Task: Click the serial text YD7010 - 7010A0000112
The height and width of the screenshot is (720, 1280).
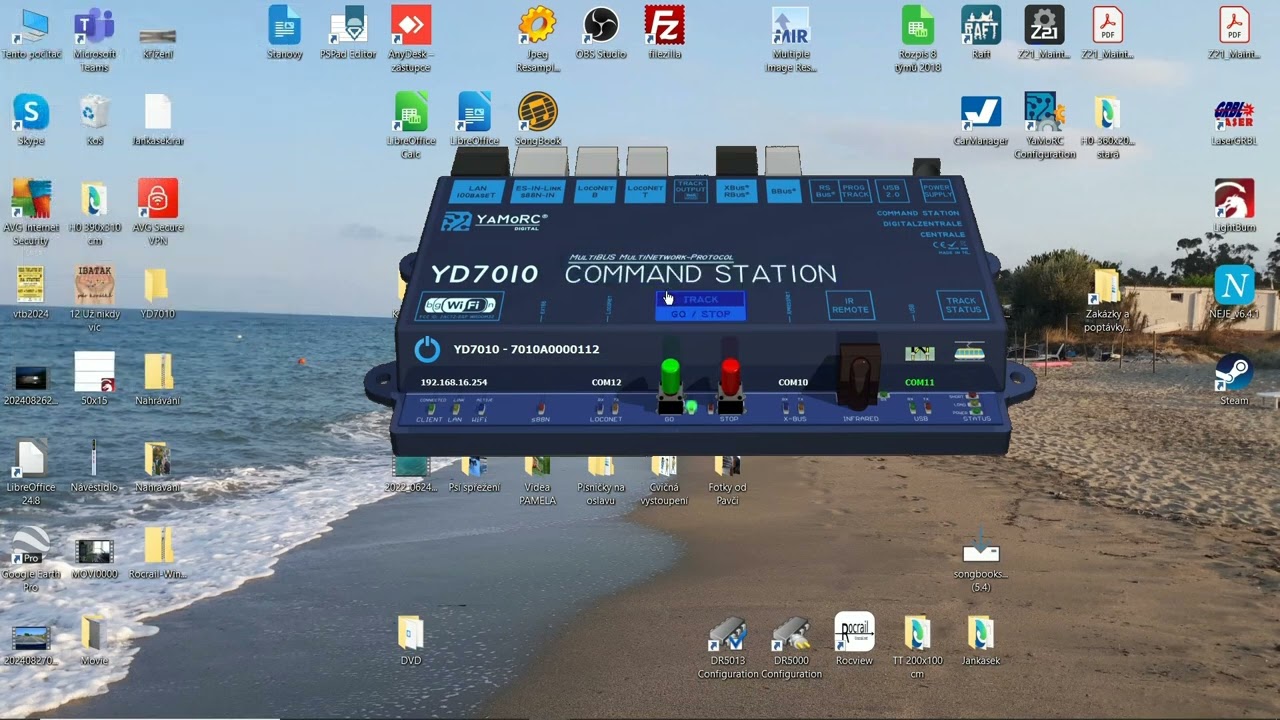Action: pos(526,349)
